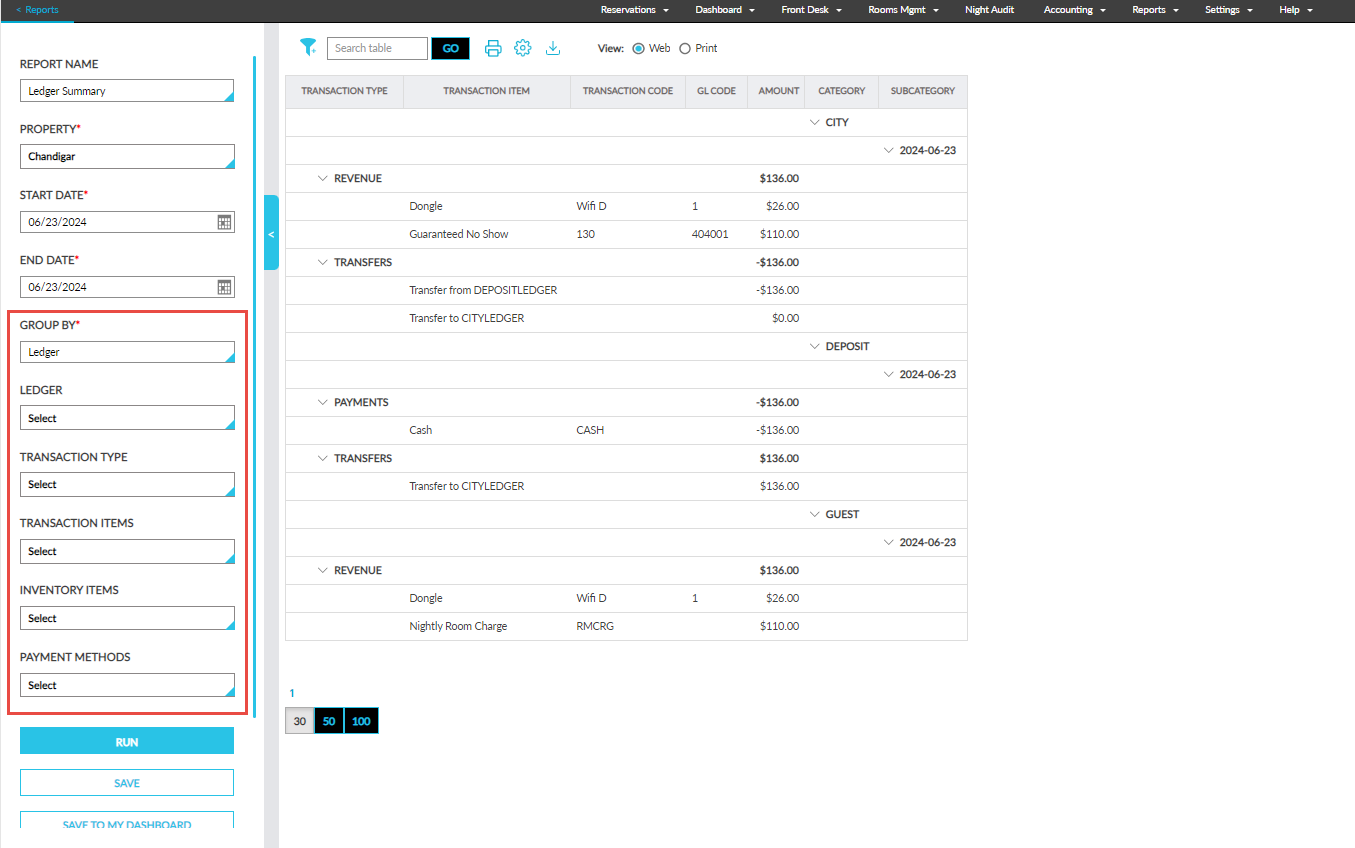Collapse the CITY category group
Screen dimensions: 1355x848
click(814, 122)
